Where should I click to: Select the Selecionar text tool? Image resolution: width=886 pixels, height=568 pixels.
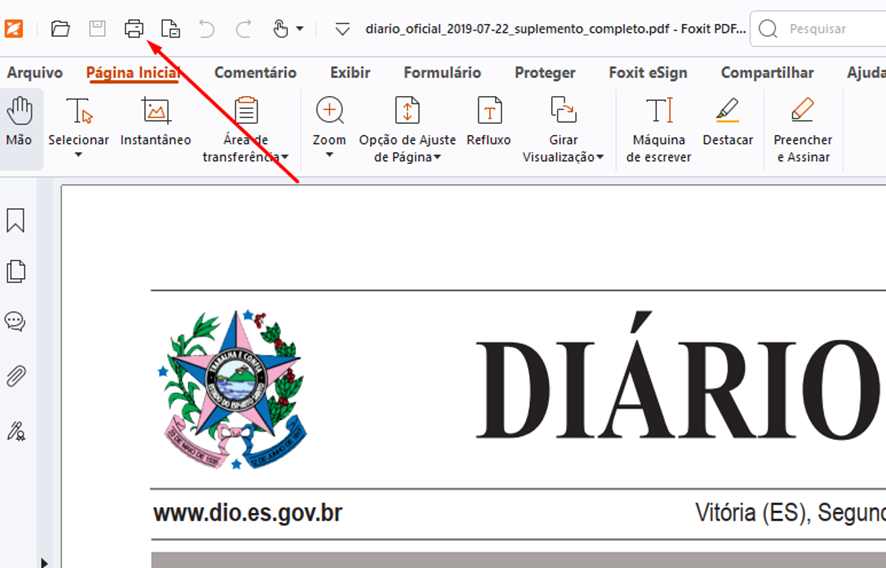point(79,122)
